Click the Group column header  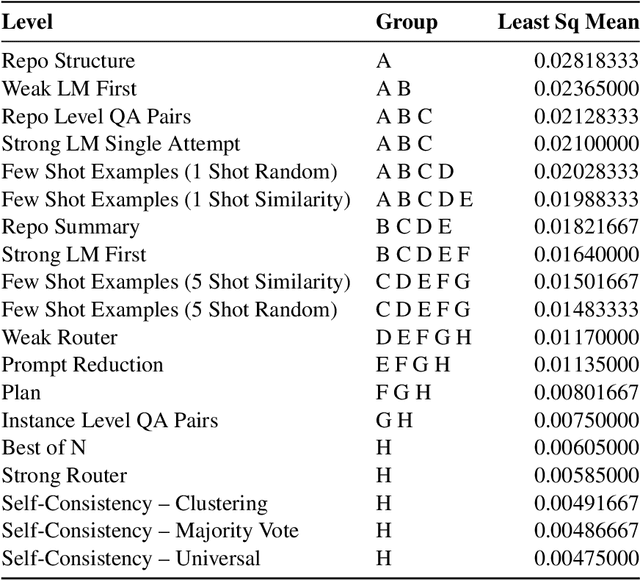pyautogui.click(x=406, y=22)
